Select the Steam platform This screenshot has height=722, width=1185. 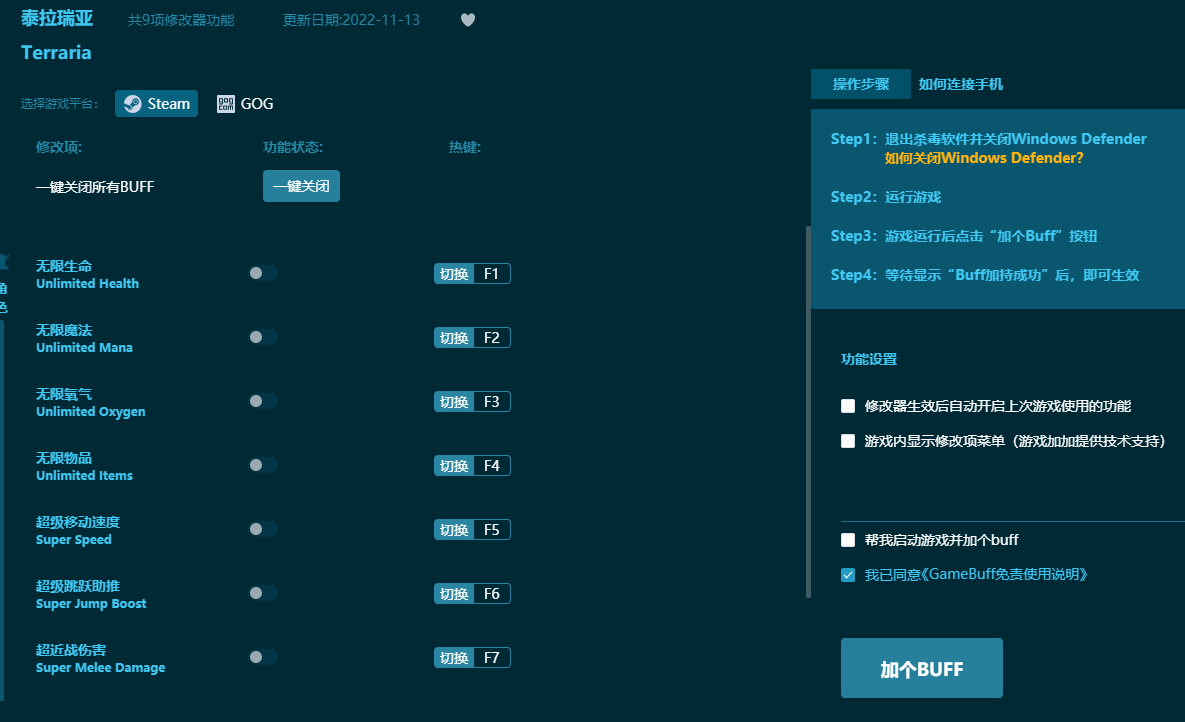pyautogui.click(x=156, y=104)
